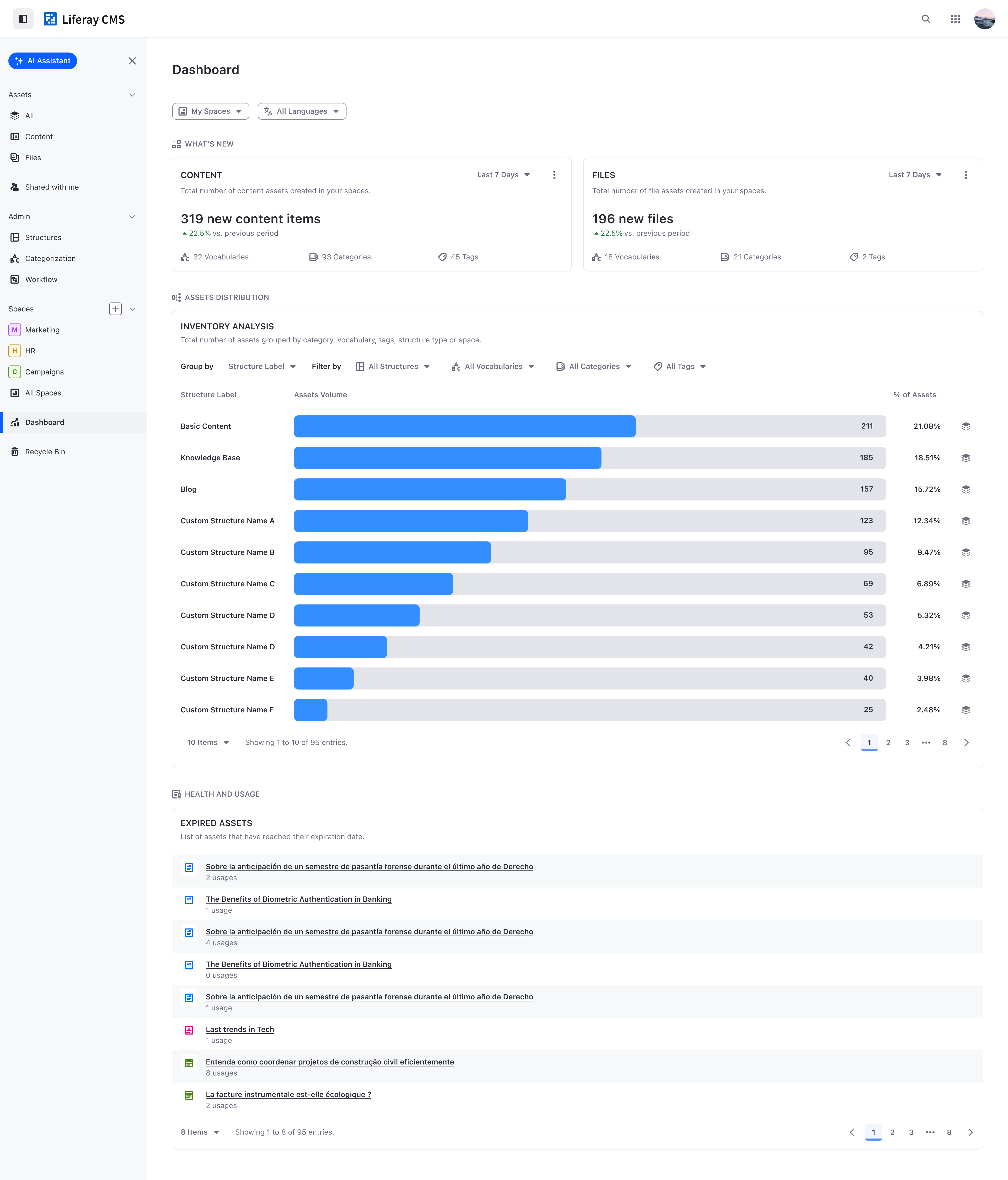
Task: Open the user avatar menu
Action: [x=984, y=19]
